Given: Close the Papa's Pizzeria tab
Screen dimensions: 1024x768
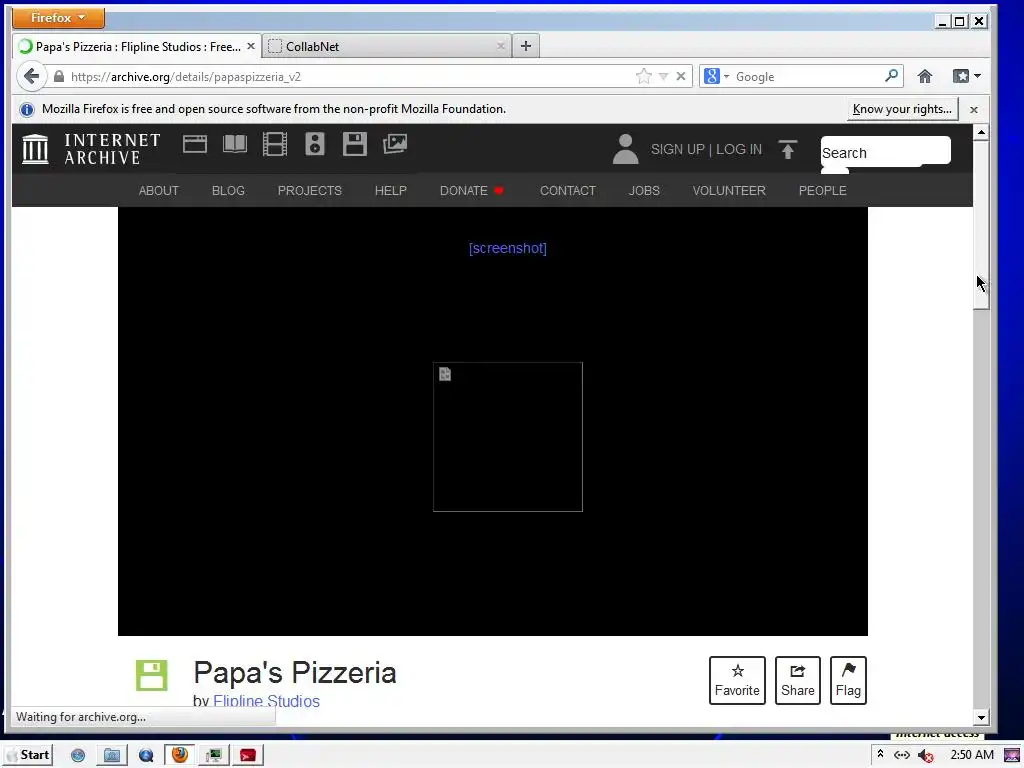Looking at the screenshot, I should (251, 46).
